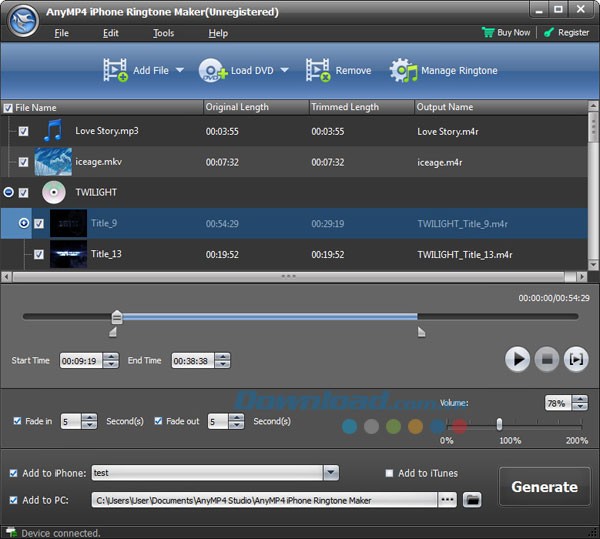This screenshot has height=539, width=600.
Task: Disable the Fade in checkbox
Action: pos(17,421)
